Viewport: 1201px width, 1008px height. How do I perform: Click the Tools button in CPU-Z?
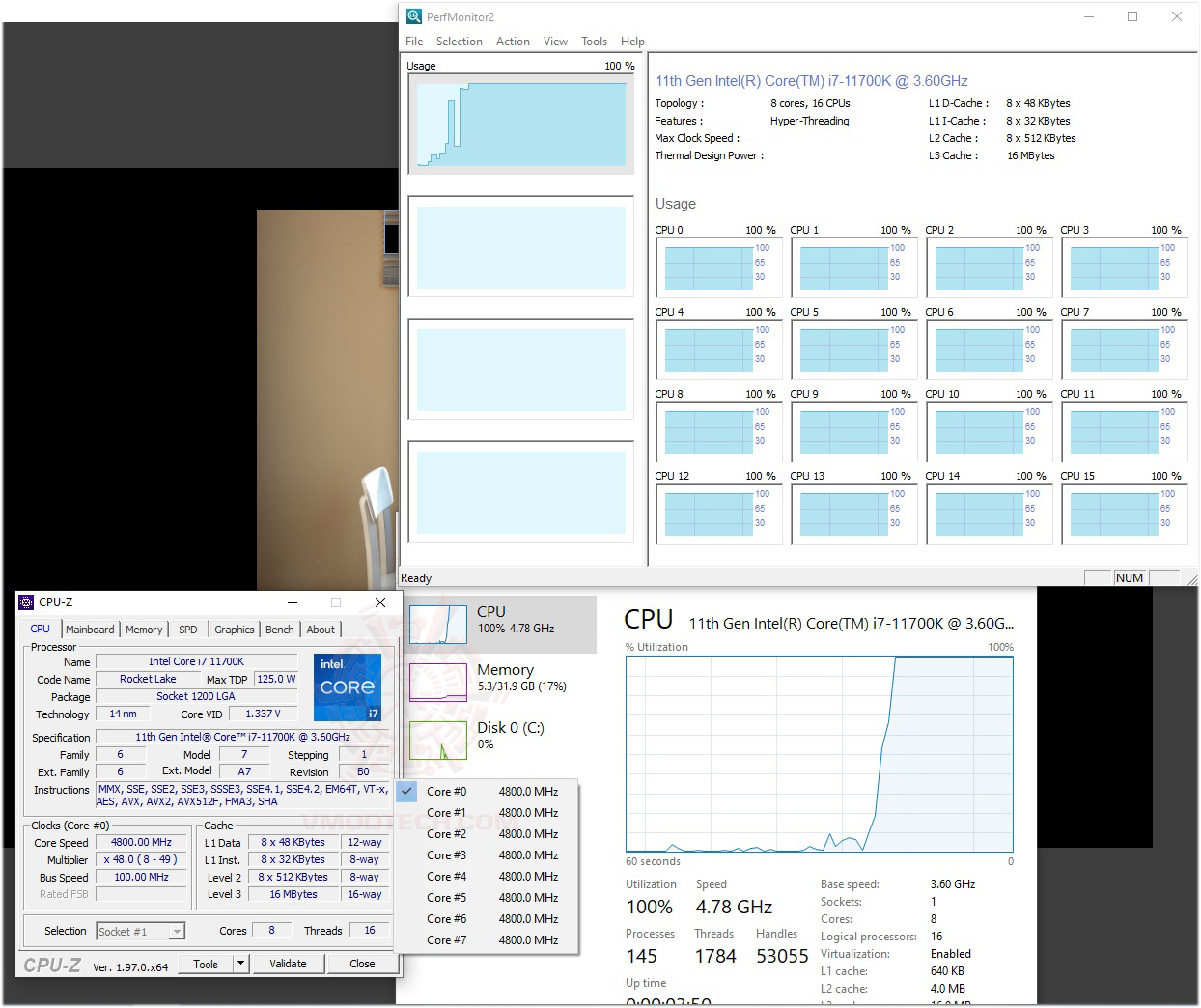(x=206, y=964)
